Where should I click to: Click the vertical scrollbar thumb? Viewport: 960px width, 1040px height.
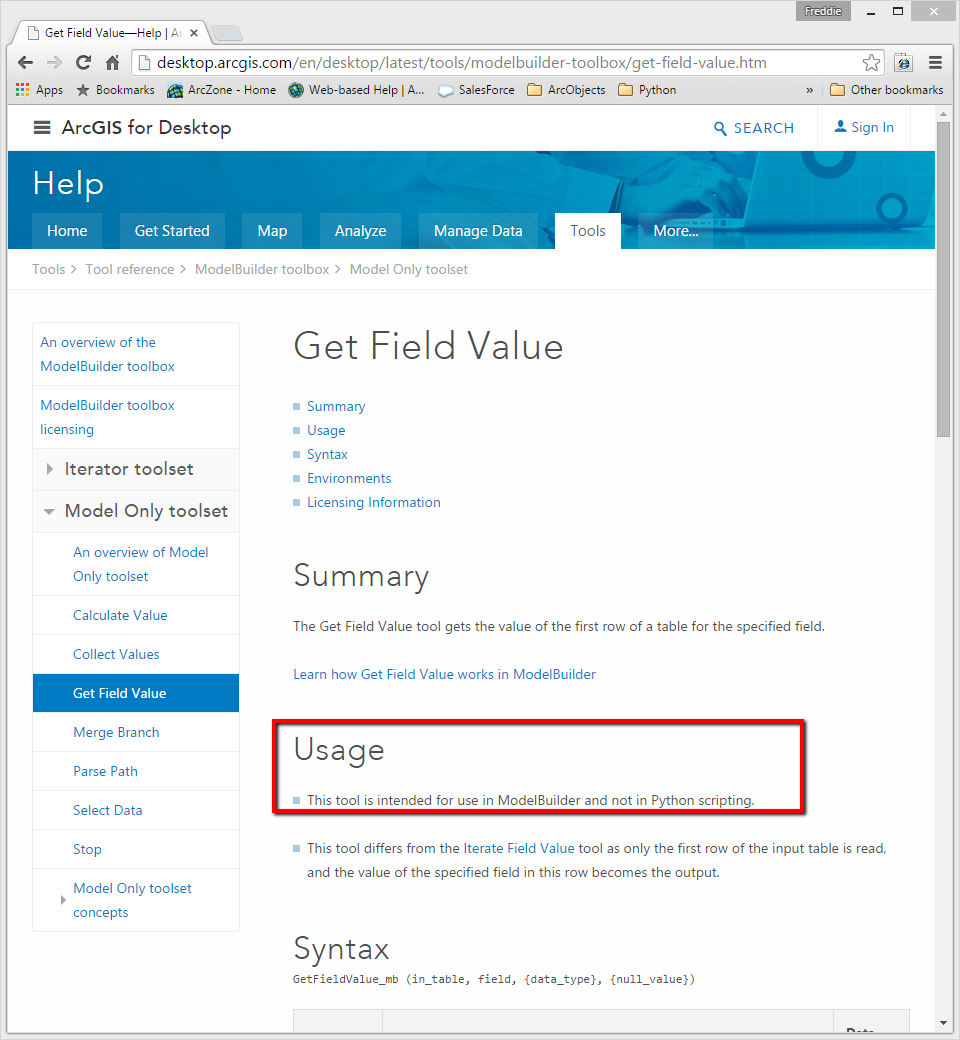pyautogui.click(x=943, y=279)
